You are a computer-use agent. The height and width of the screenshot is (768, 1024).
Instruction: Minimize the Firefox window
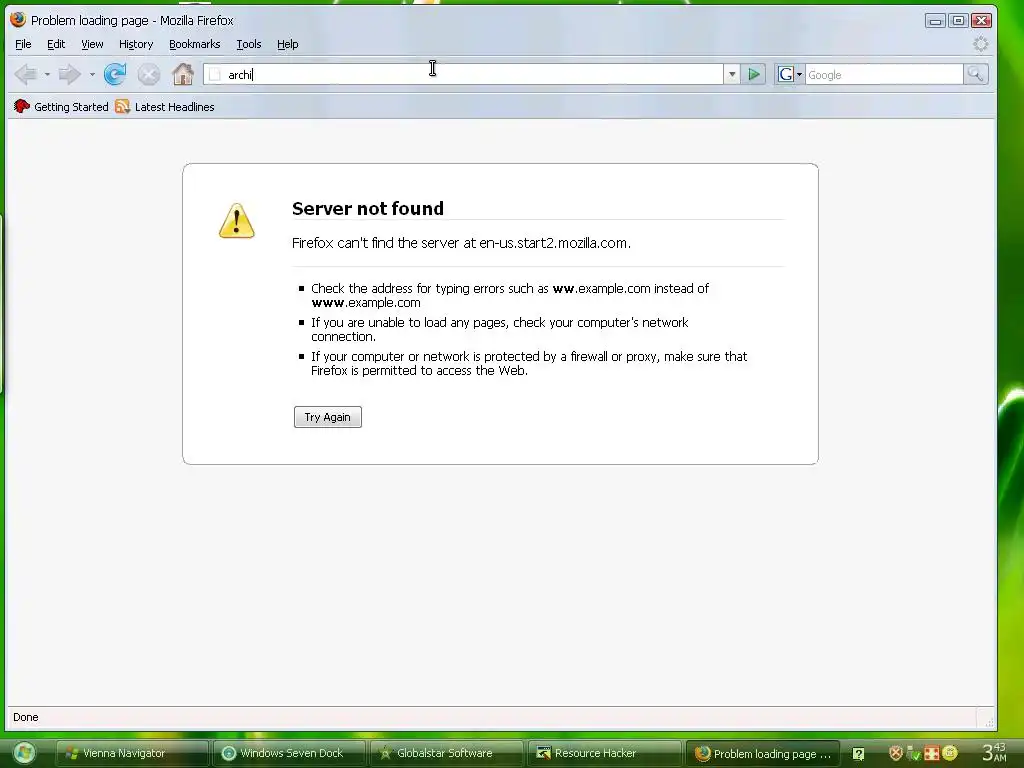point(935,21)
